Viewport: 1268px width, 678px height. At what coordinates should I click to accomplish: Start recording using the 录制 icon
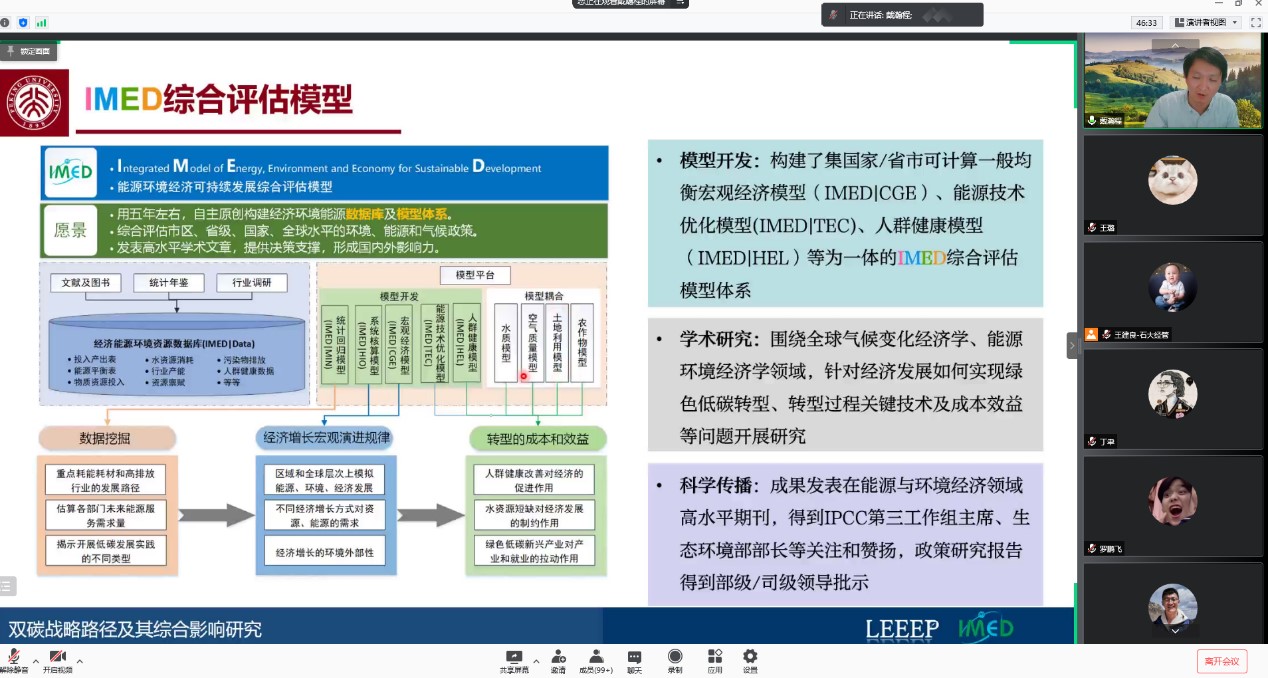(676, 656)
